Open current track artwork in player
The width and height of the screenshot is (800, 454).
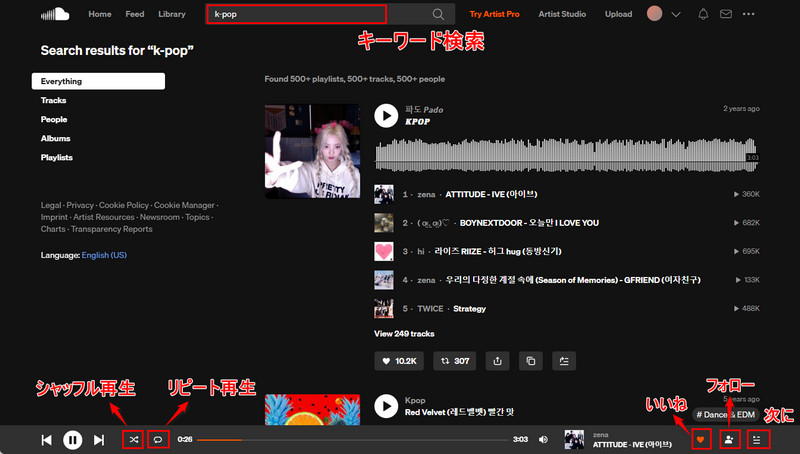[574, 440]
